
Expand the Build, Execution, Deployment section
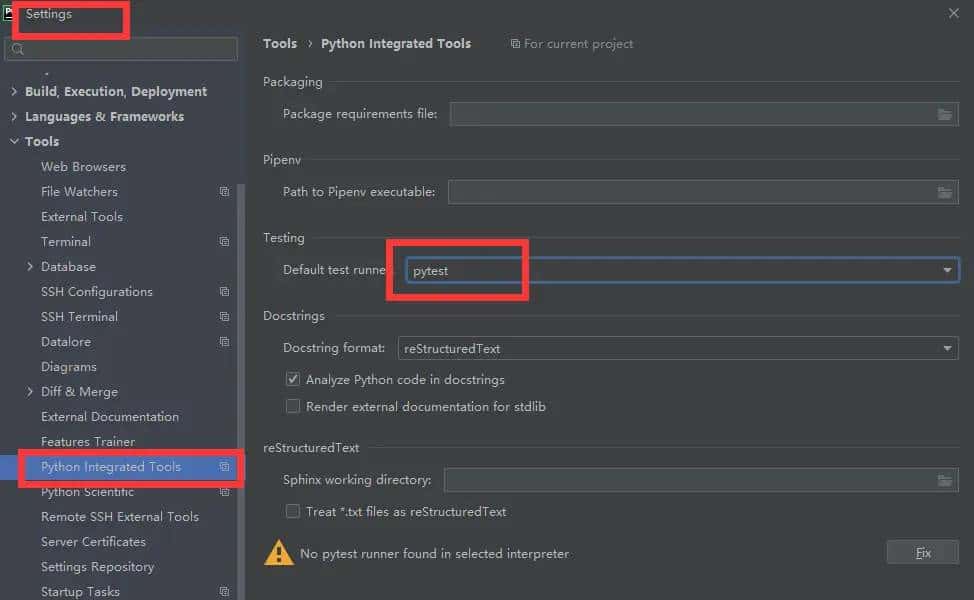pos(14,92)
